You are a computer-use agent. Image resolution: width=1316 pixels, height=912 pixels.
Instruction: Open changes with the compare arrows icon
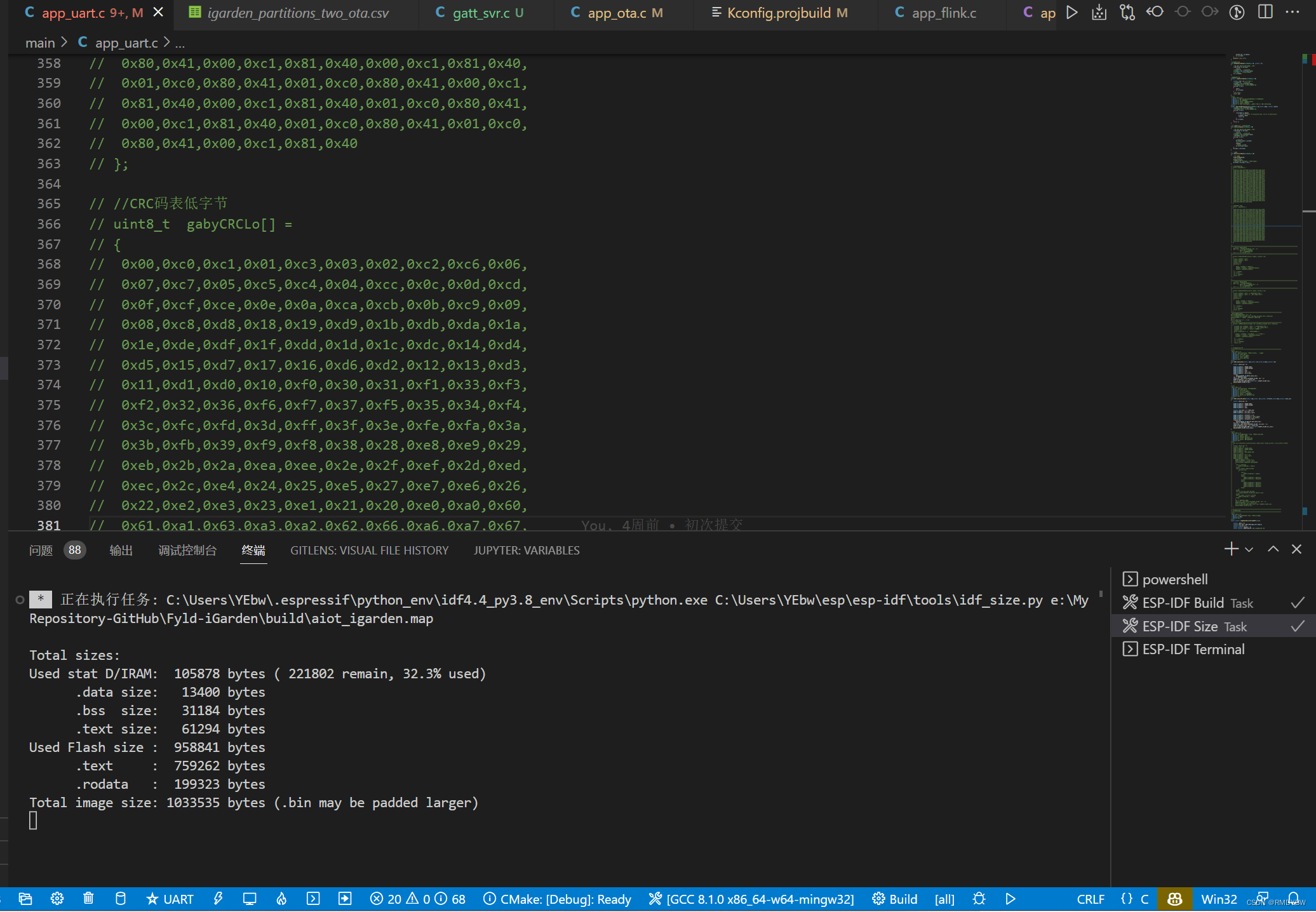(1127, 12)
